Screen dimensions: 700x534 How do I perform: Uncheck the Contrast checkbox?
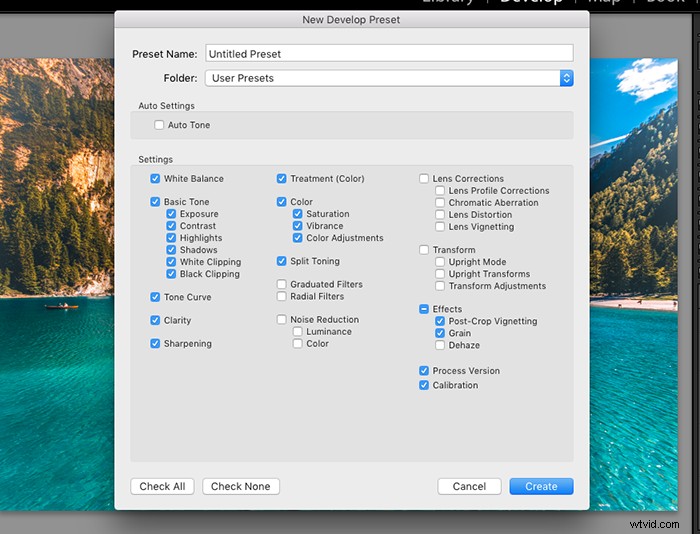[171, 226]
